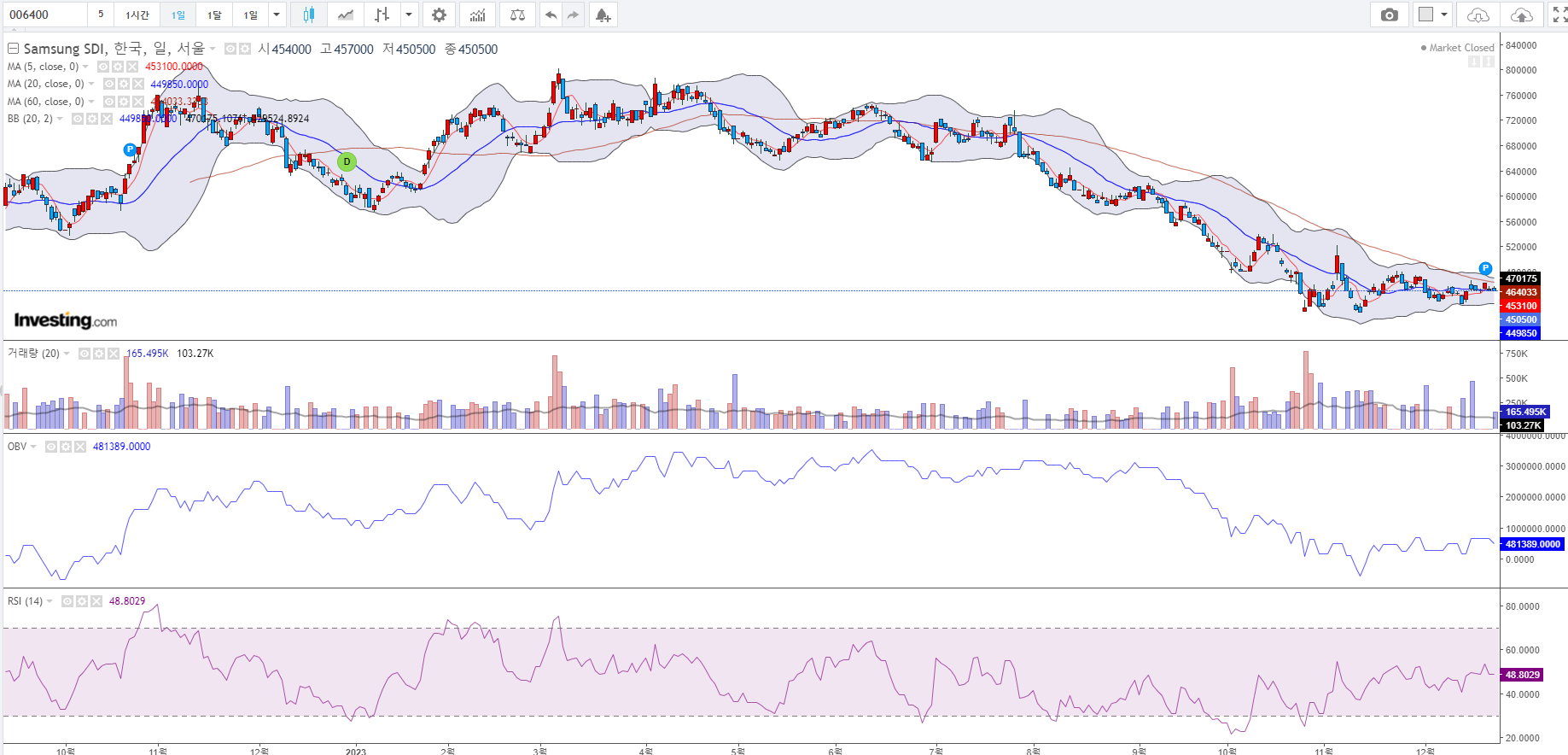Choose the bar chart style icon
Viewport: 1568px width, 755px height.
382,15
